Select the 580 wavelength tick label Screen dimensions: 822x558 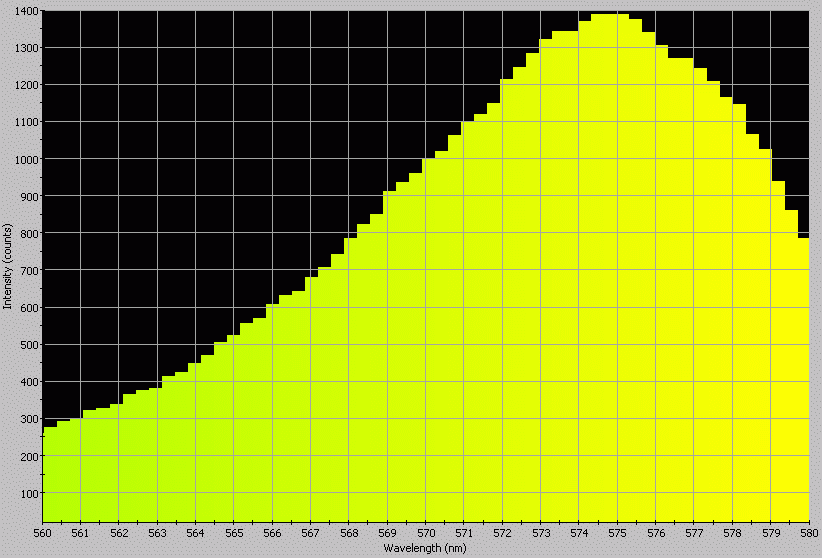pyautogui.click(x=808, y=532)
